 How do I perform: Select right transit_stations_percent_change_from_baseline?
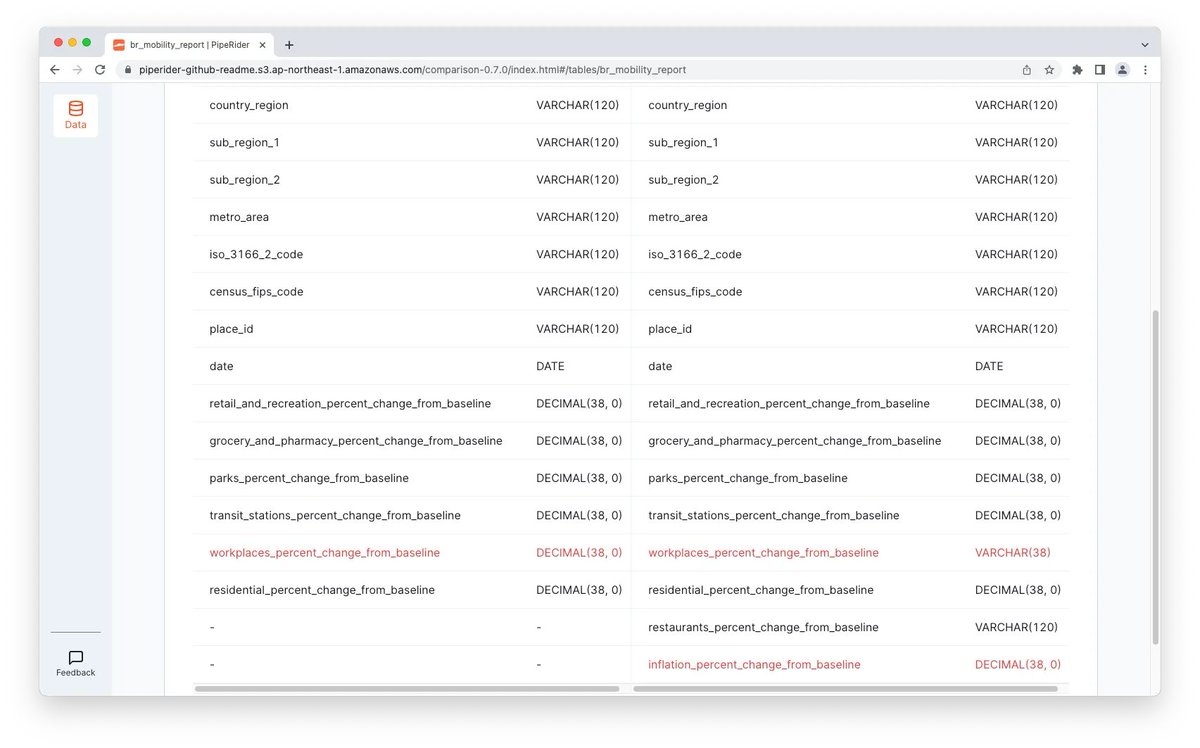pos(773,516)
